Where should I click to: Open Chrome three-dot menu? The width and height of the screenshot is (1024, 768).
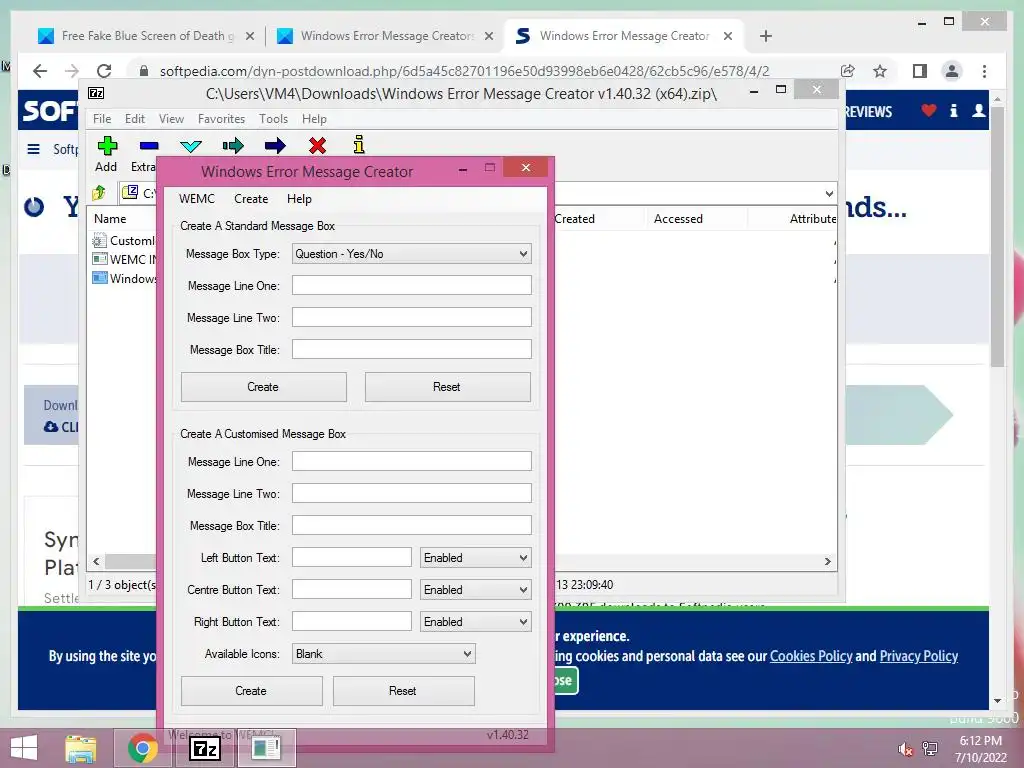[x=984, y=71]
